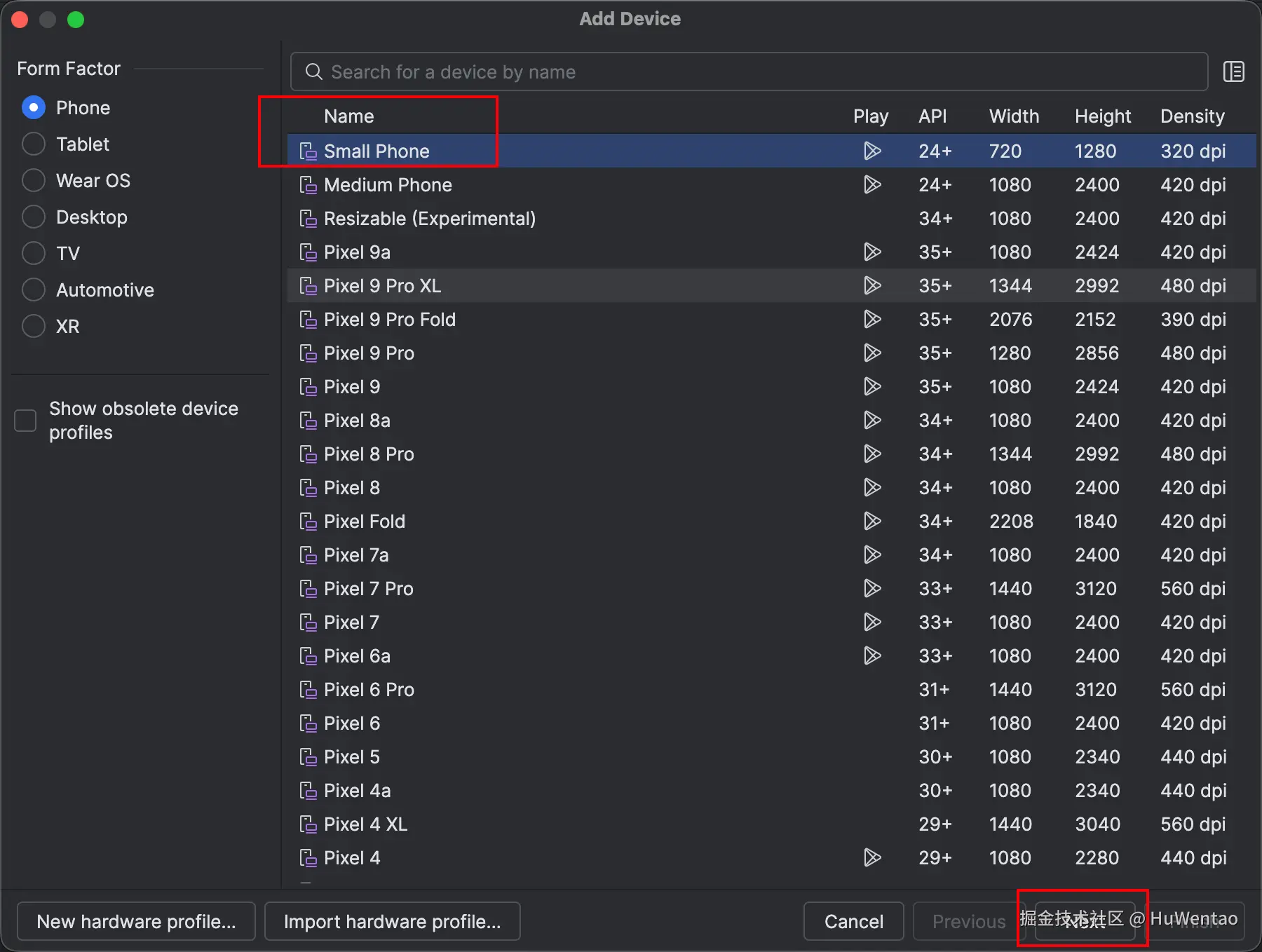Click the device icon for Pixel 9 Pro XL
Image resolution: width=1262 pixels, height=952 pixels.
308,286
